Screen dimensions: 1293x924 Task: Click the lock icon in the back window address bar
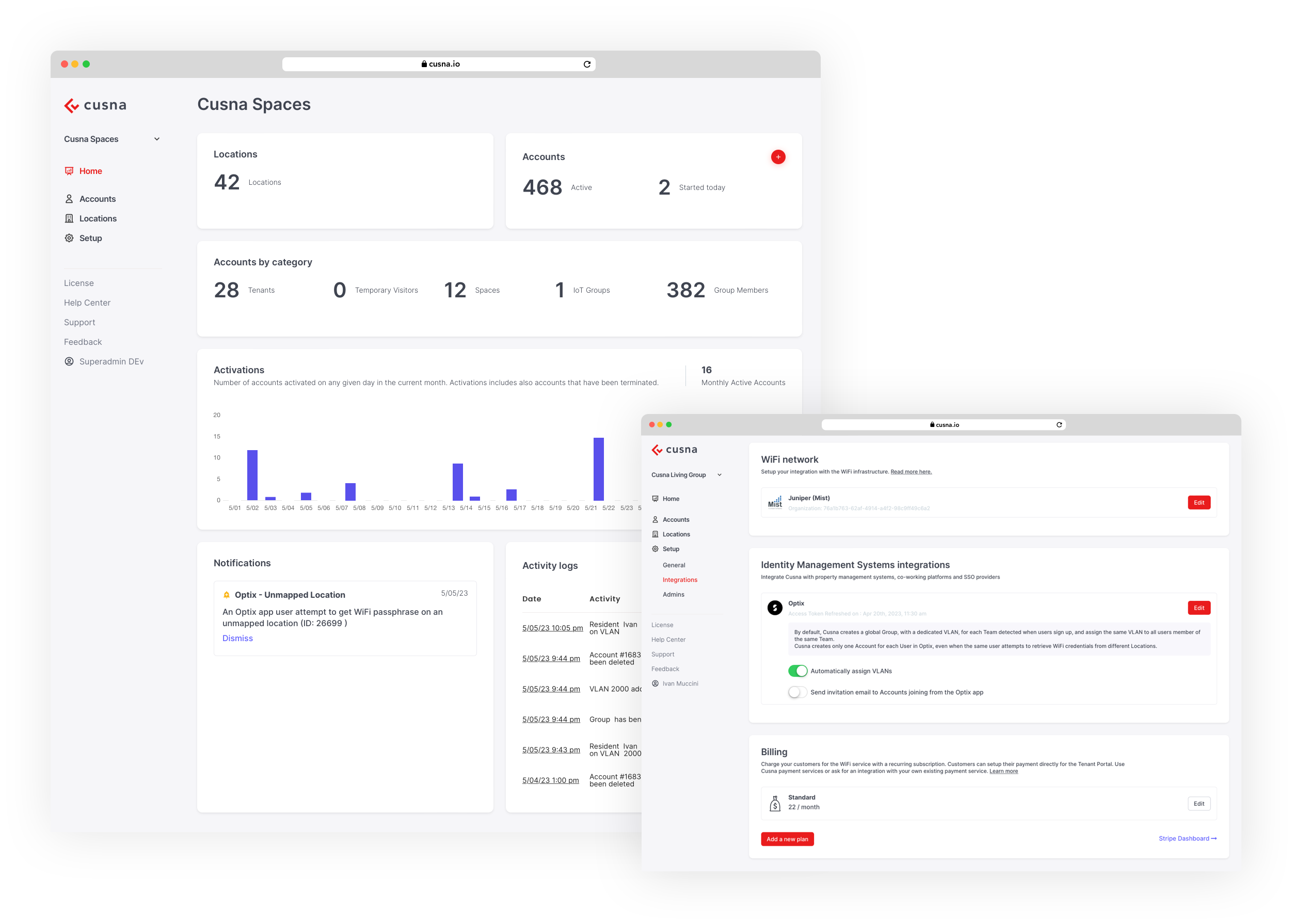424,63
